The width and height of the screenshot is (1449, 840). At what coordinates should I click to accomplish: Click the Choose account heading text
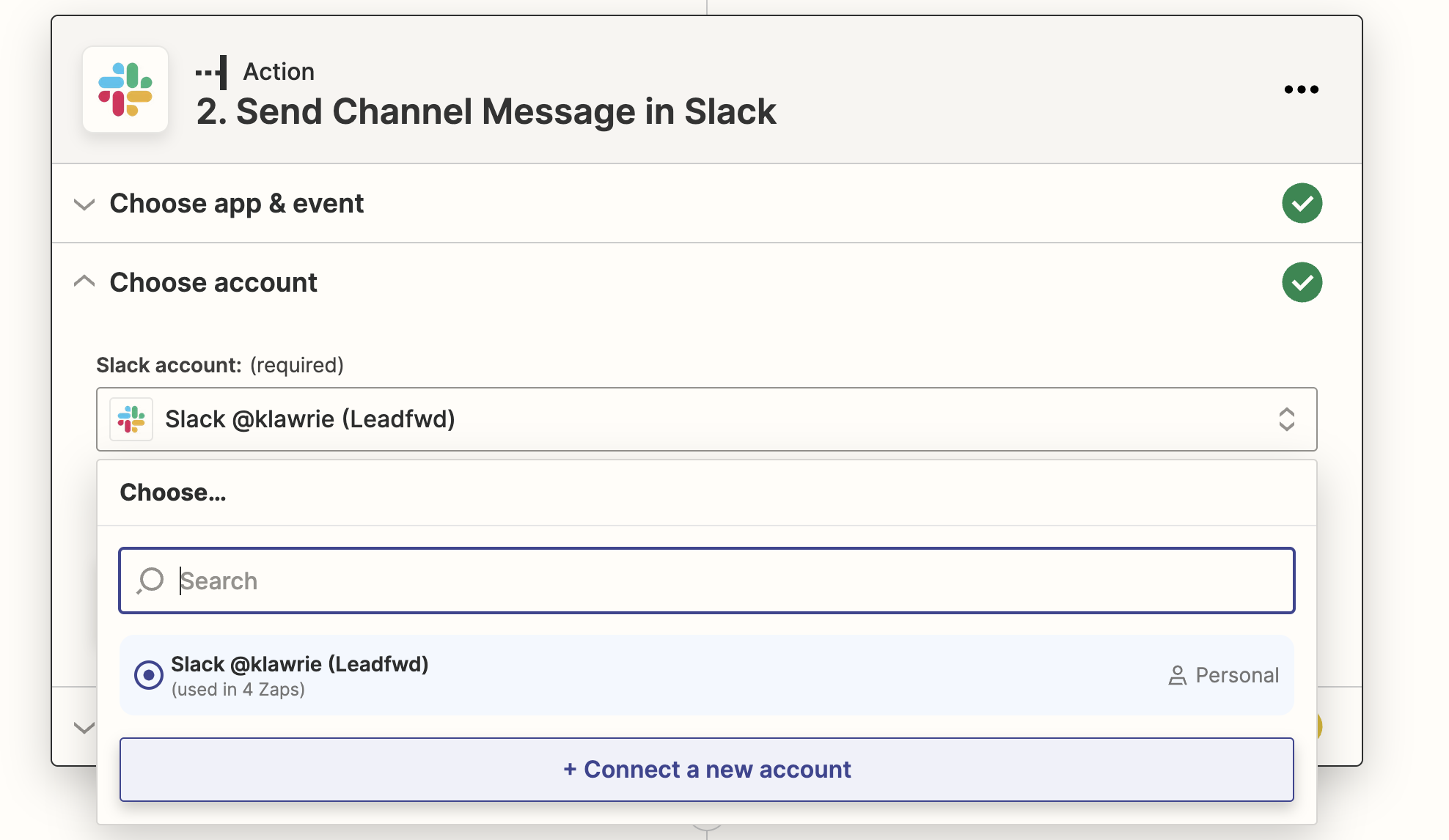pos(213,282)
